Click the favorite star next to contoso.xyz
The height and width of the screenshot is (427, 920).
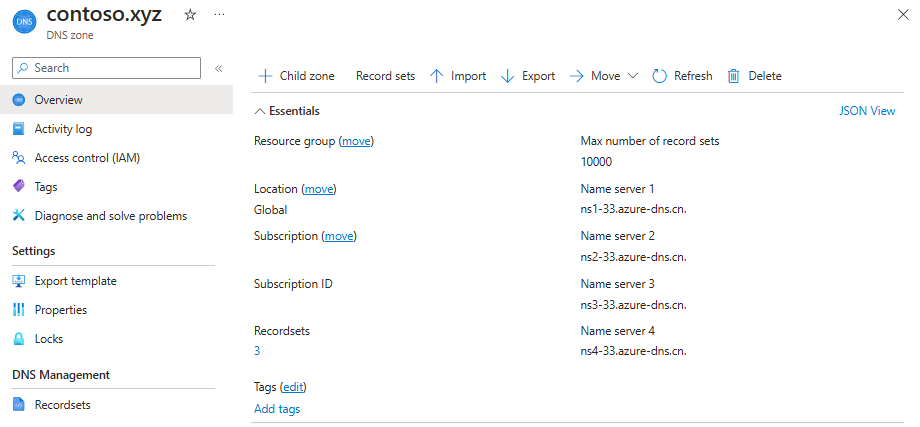pyautogui.click(x=191, y=15)
